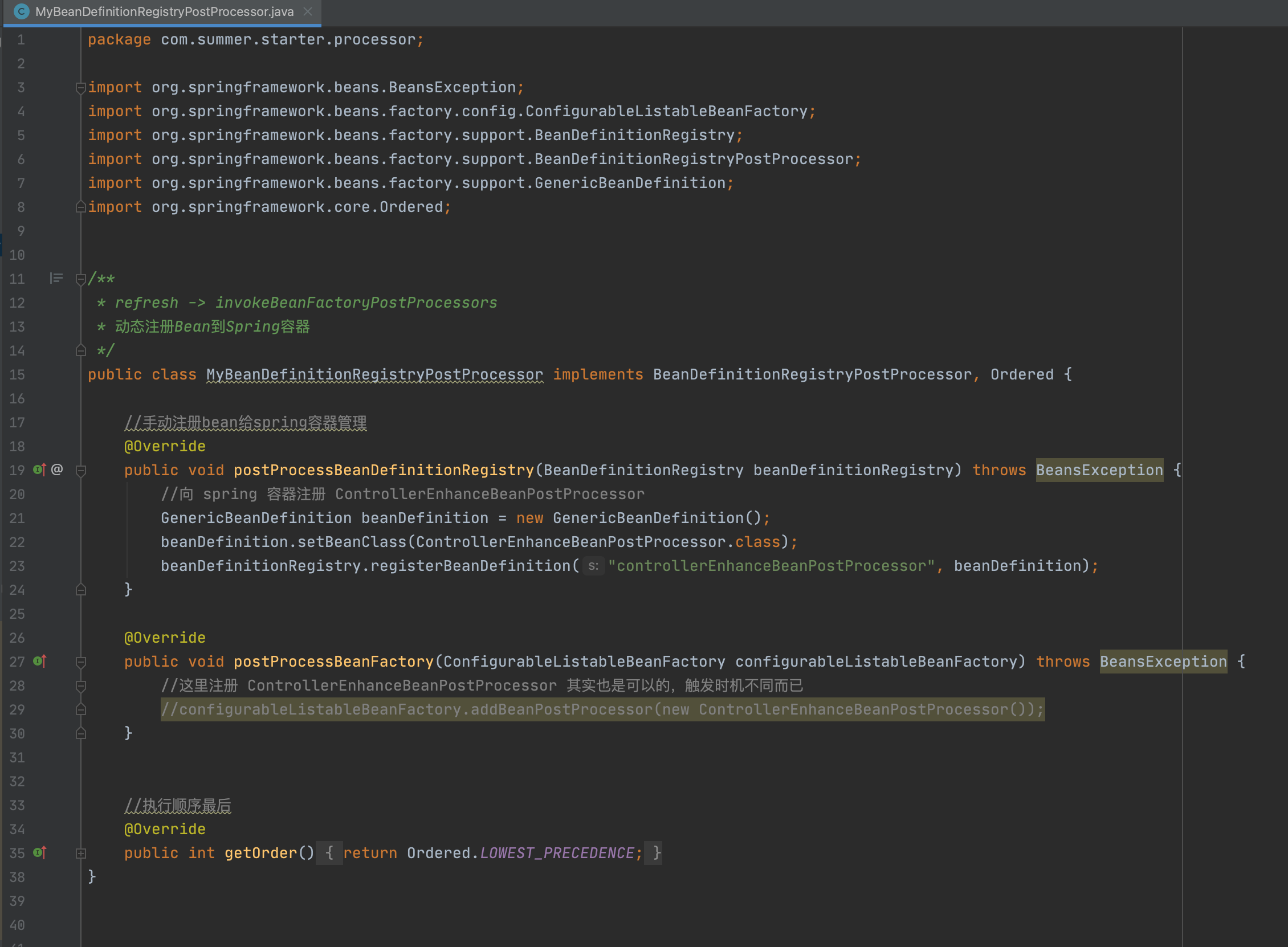
Task: Click the registerBeanDefinition method call
Action: click(470, 566)
